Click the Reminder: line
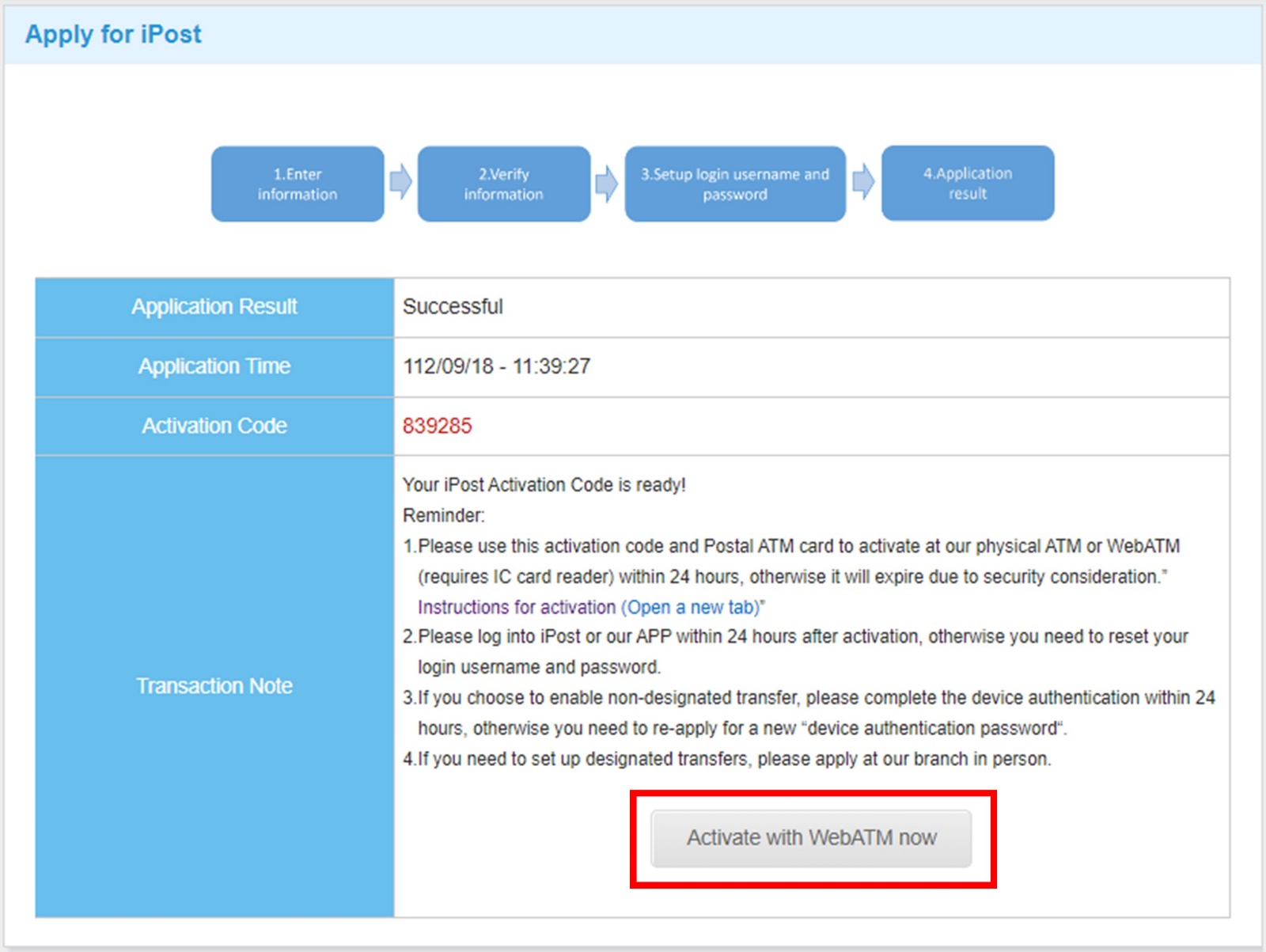This screenshot has height=952, width=1266. [x=444, y=515]
